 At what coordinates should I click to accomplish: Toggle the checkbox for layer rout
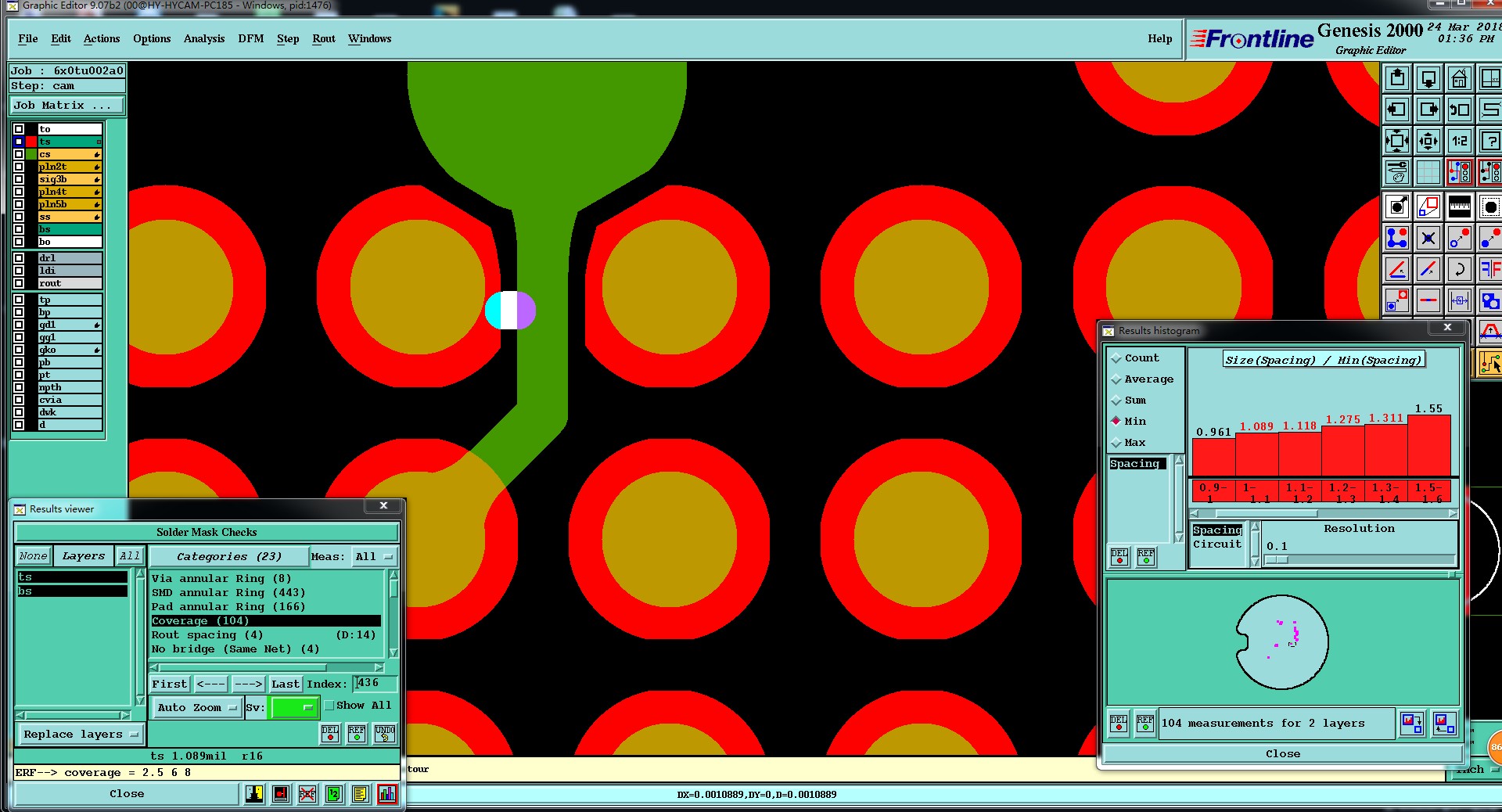(19, 283)
